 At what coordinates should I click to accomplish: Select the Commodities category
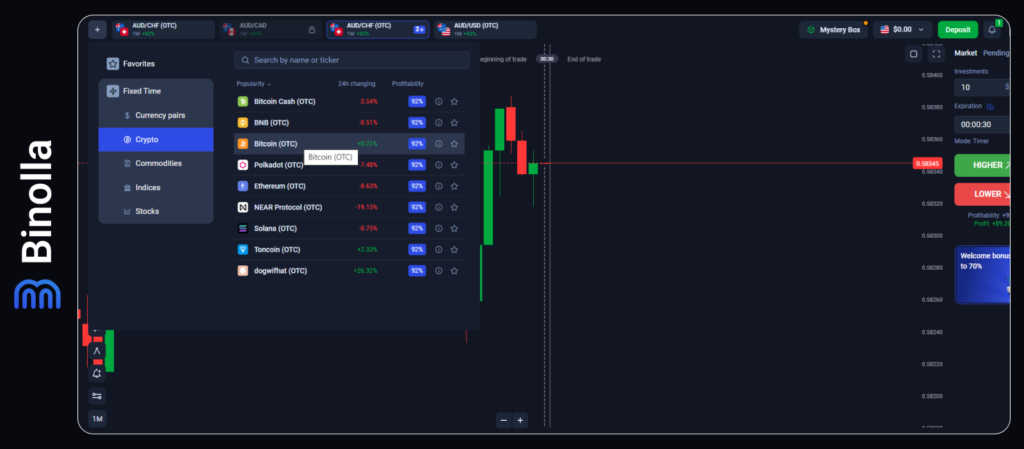tap(156, 163)
